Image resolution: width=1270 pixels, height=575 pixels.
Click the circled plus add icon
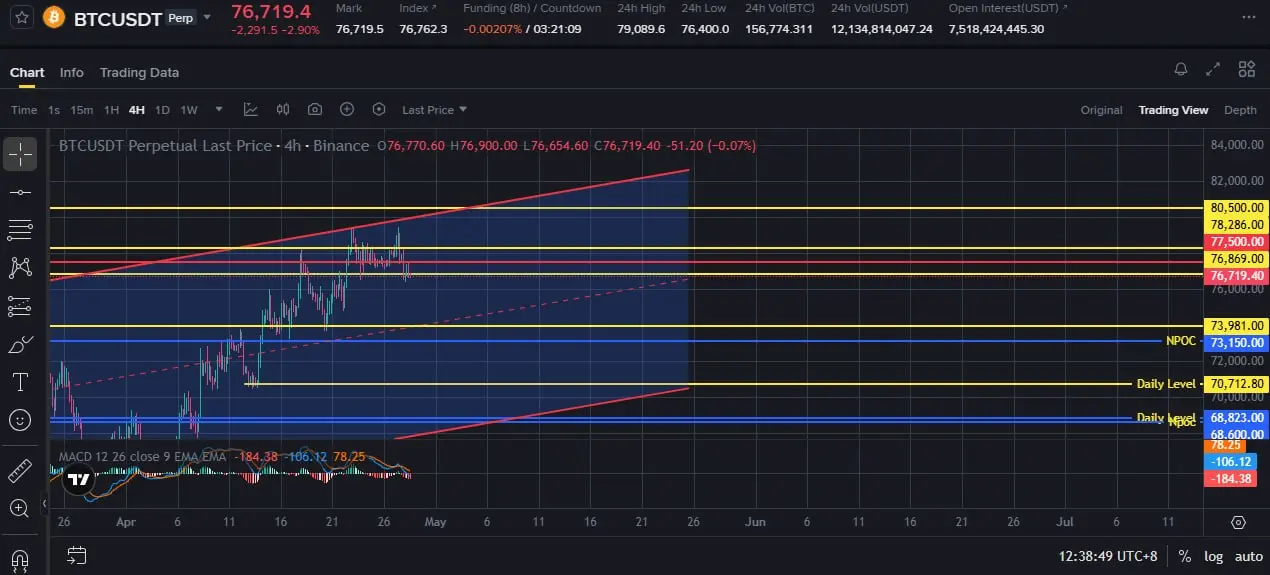coord(347,110)
